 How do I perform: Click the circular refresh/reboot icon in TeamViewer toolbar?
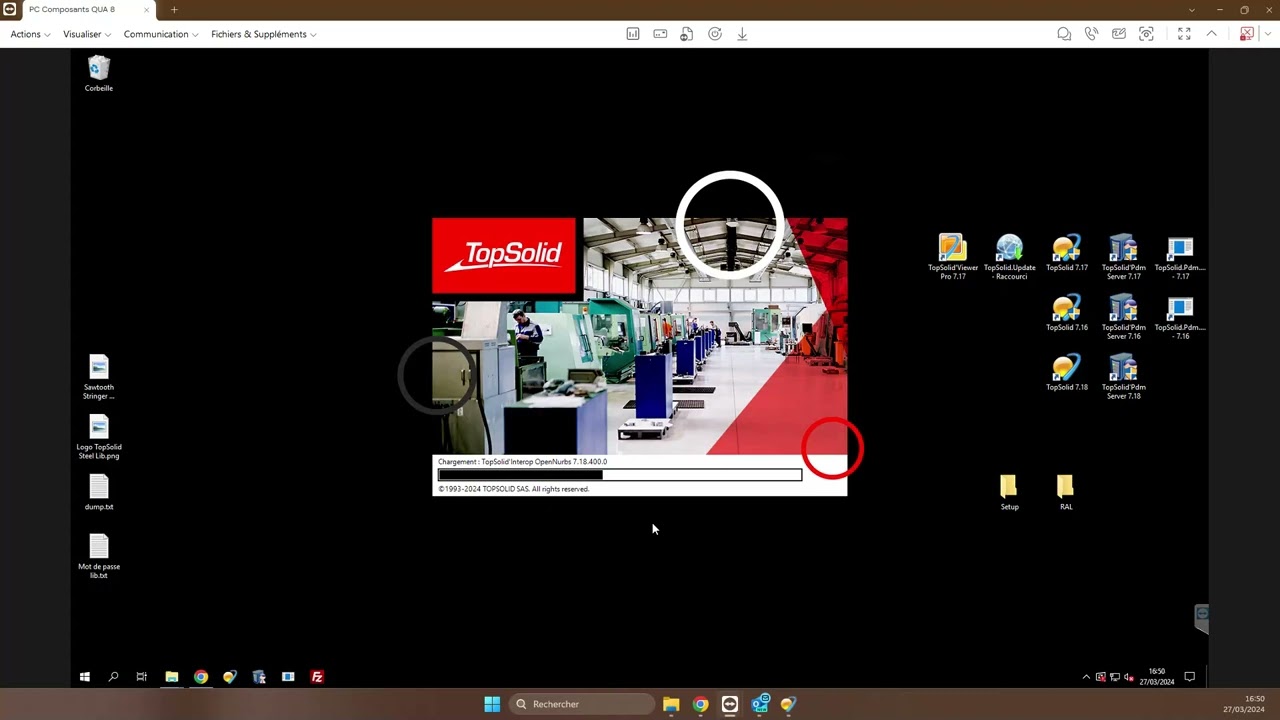coord(715,34)
